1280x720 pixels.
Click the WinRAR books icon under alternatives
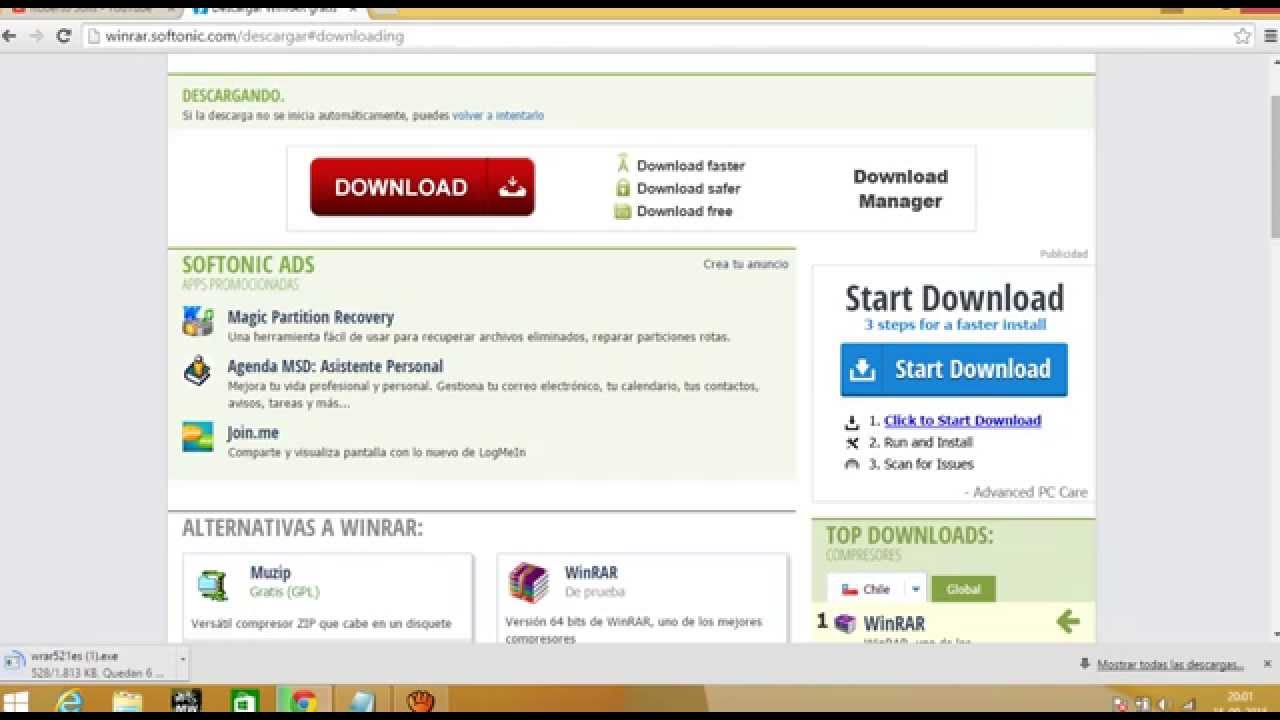528,583
